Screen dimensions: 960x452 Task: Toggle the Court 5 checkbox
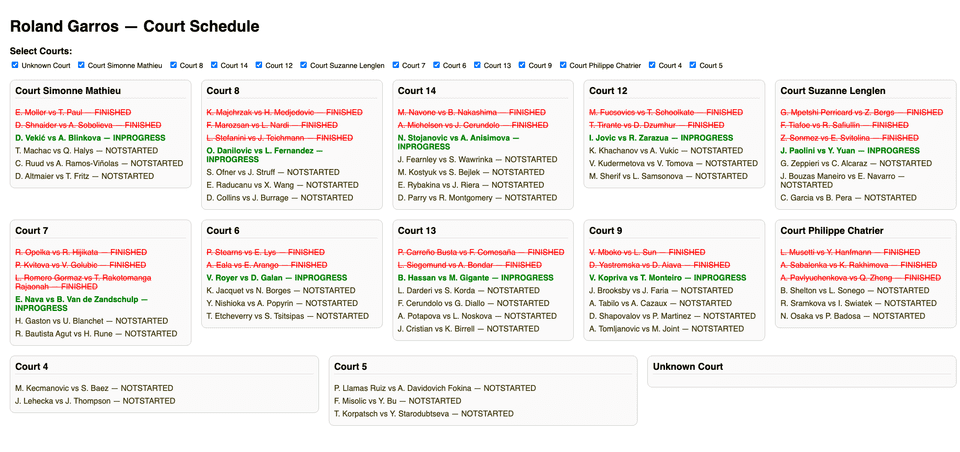click(692, 66)
